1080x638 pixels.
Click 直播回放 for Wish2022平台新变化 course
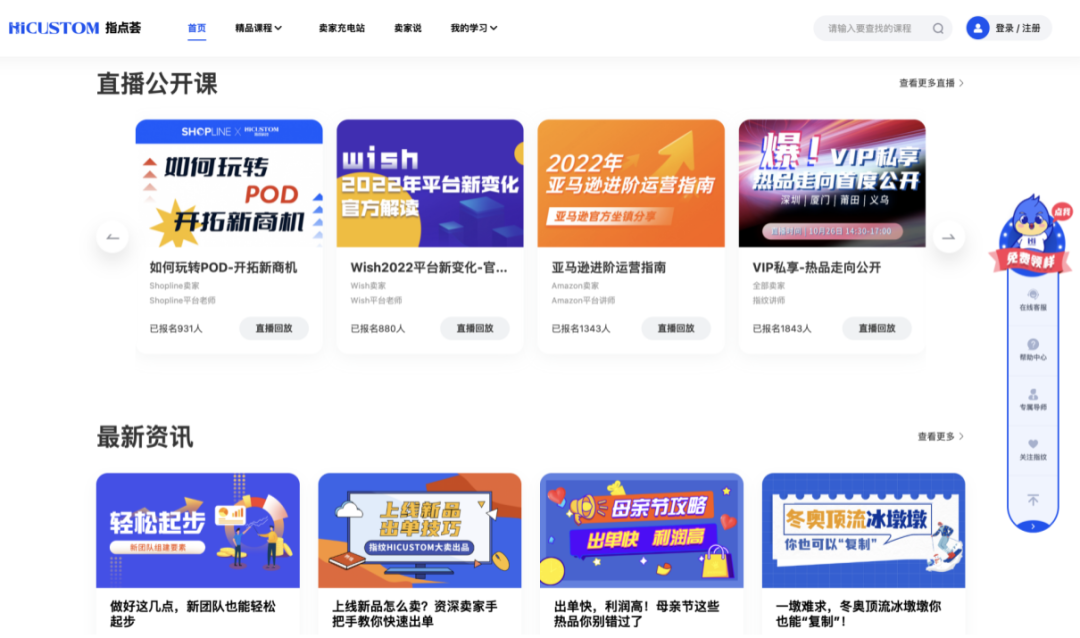click(475, 328)
